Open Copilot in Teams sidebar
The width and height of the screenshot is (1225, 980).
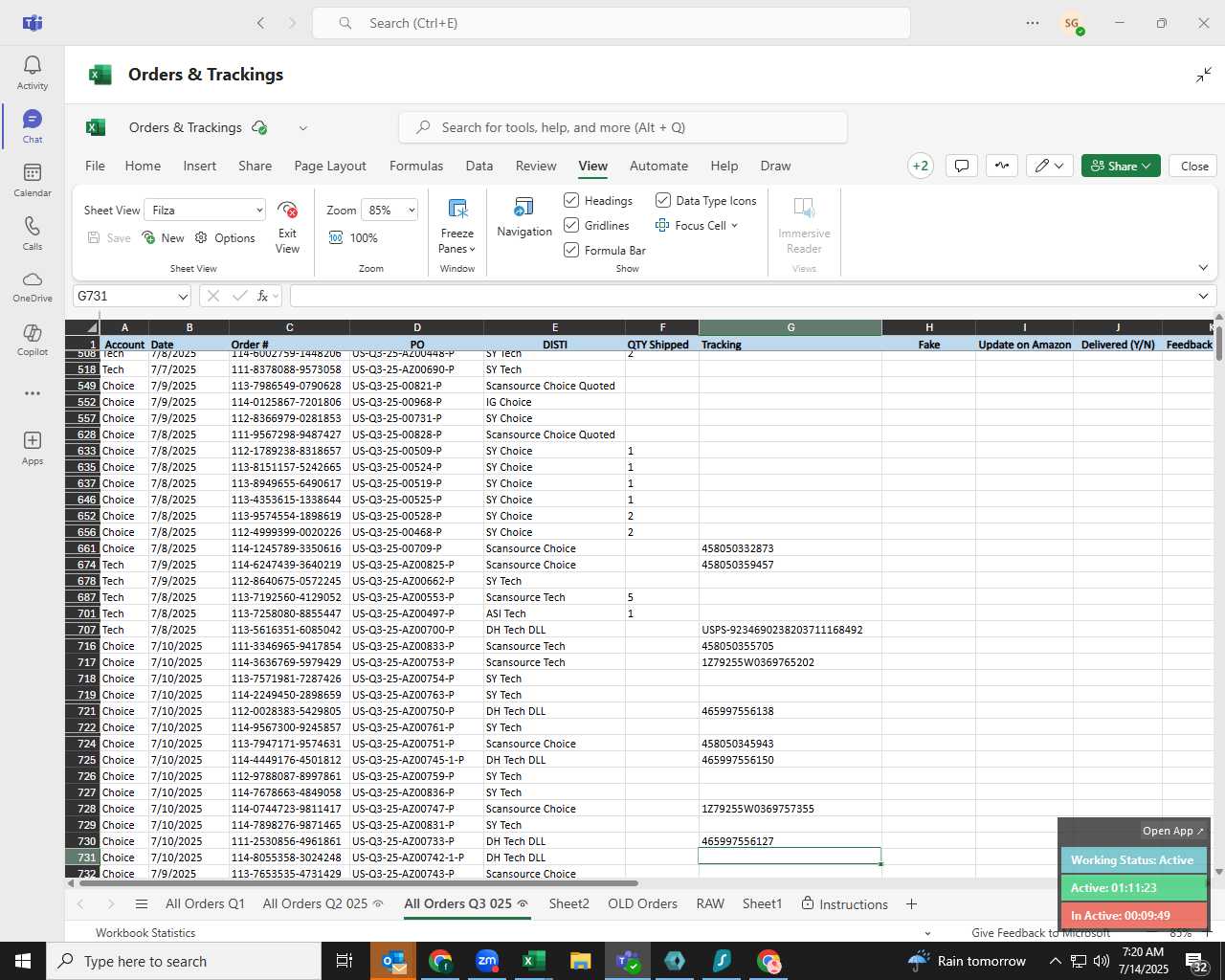[x=32, y=340]
